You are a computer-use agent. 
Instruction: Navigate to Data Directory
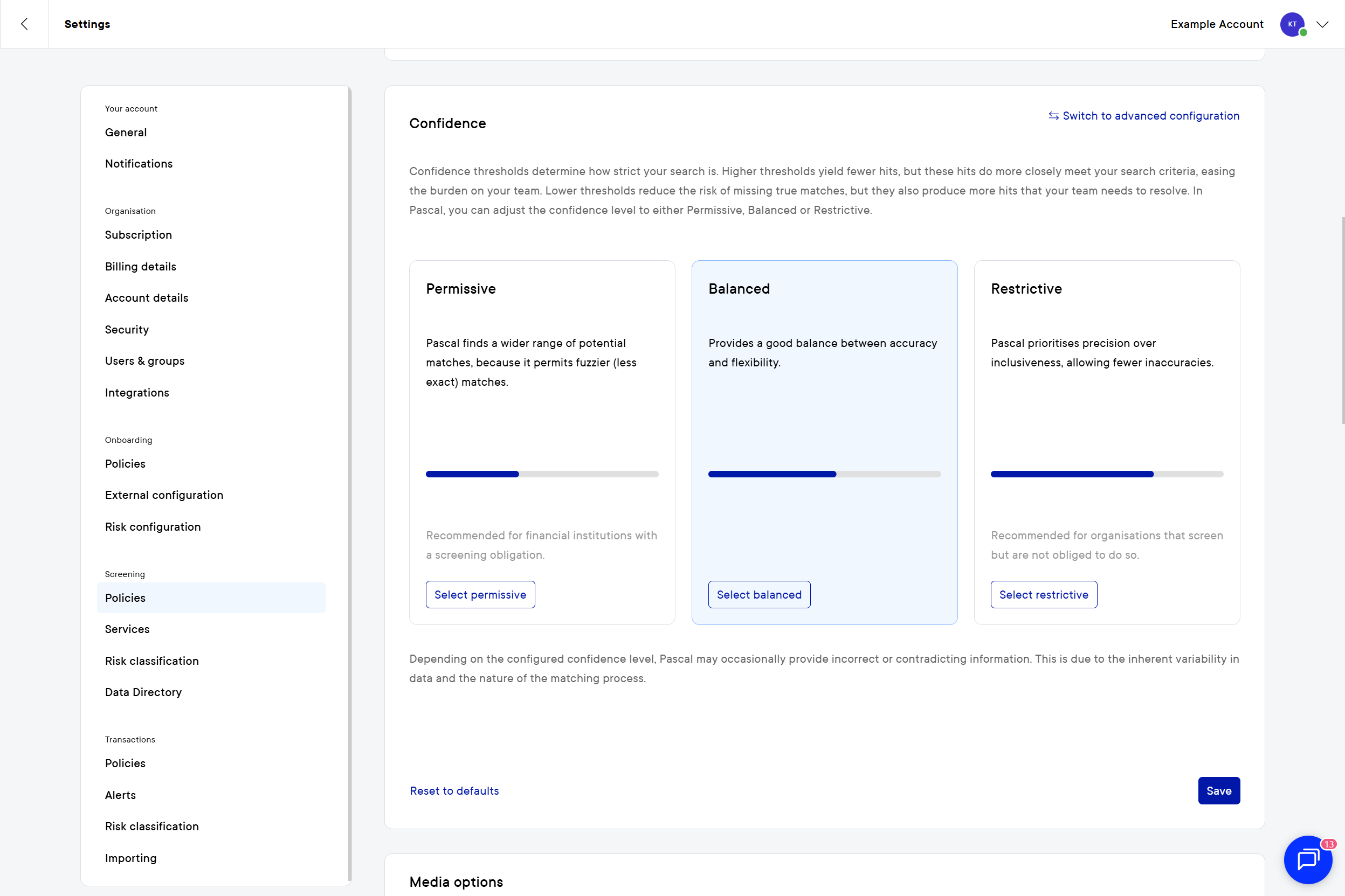tap(143, 692)
